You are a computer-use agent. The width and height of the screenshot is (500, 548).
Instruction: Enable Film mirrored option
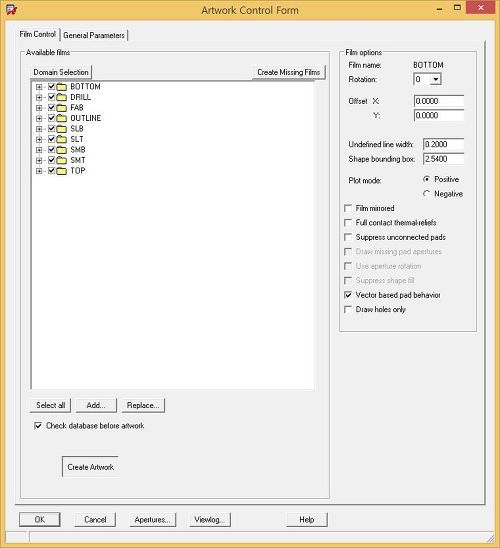coord(348,208)
